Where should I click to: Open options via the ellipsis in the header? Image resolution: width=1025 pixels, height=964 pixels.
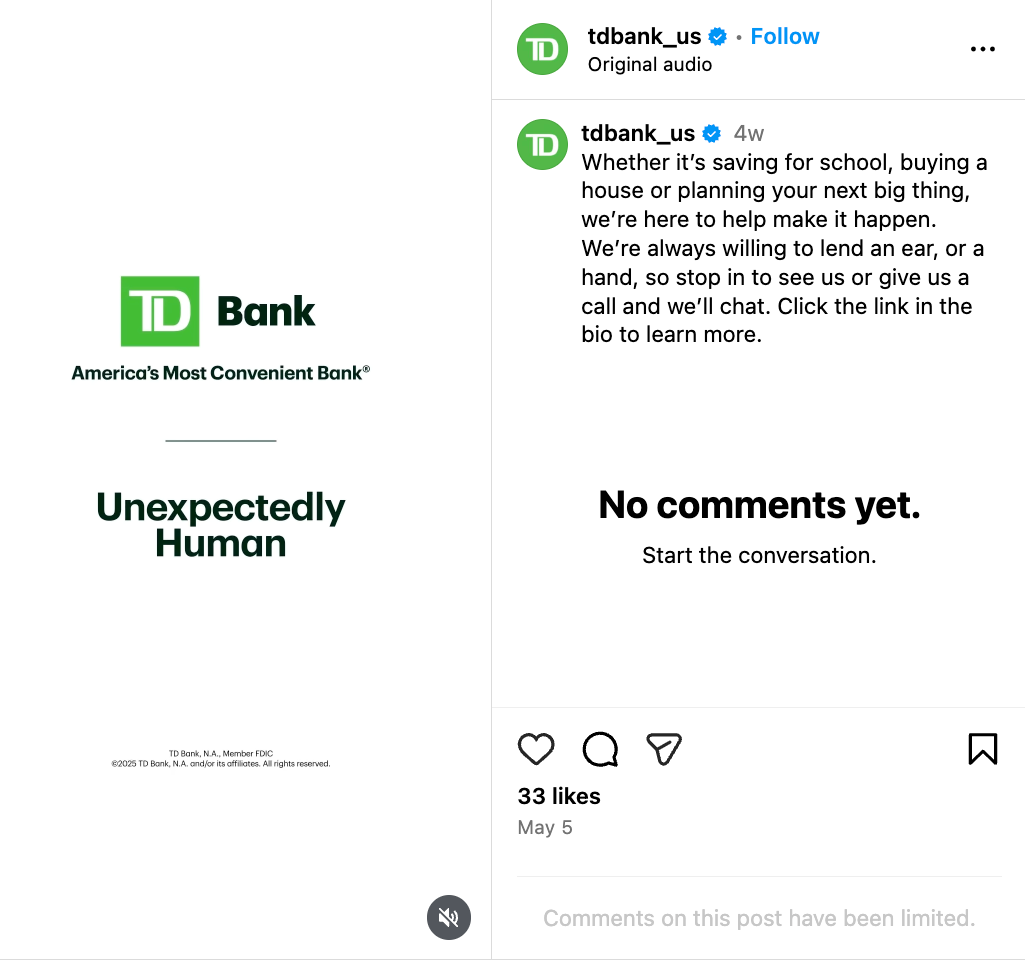point(983,48)
